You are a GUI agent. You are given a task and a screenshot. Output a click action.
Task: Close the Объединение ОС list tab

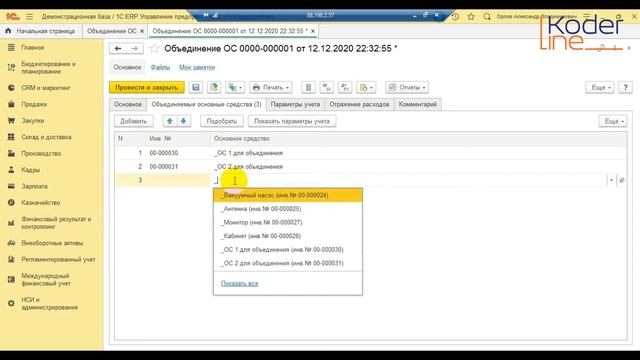pos(142,31)
